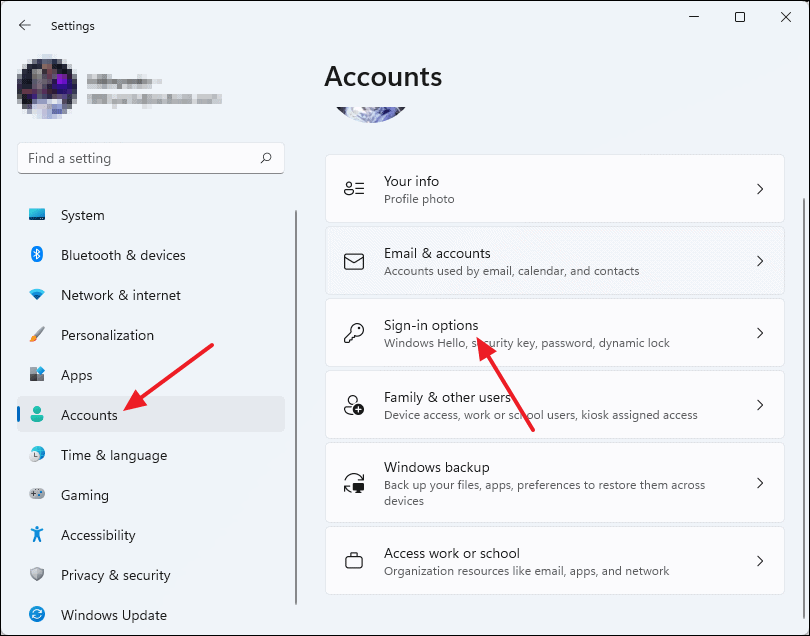This screenshot has height=636, width=810.
Task: Click the user profile photo
Action: pyautogui.click(x=46, y=88)
